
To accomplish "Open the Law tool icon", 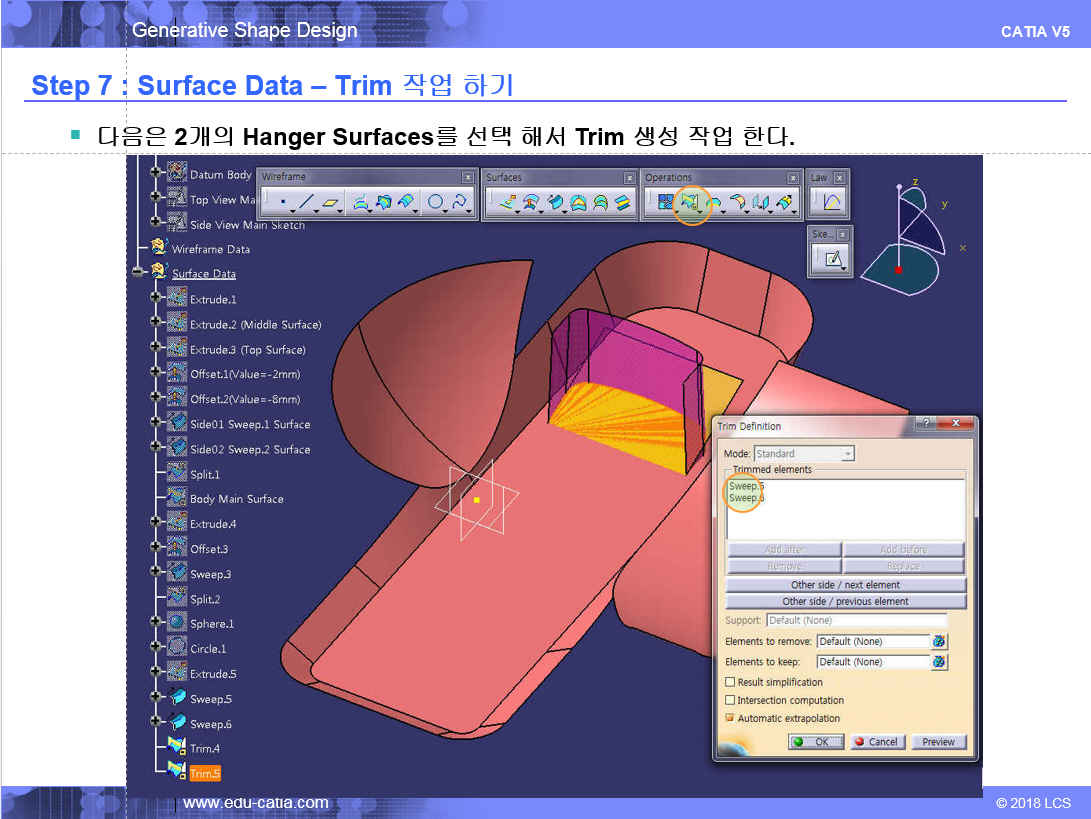I will [x=832, y=203].
